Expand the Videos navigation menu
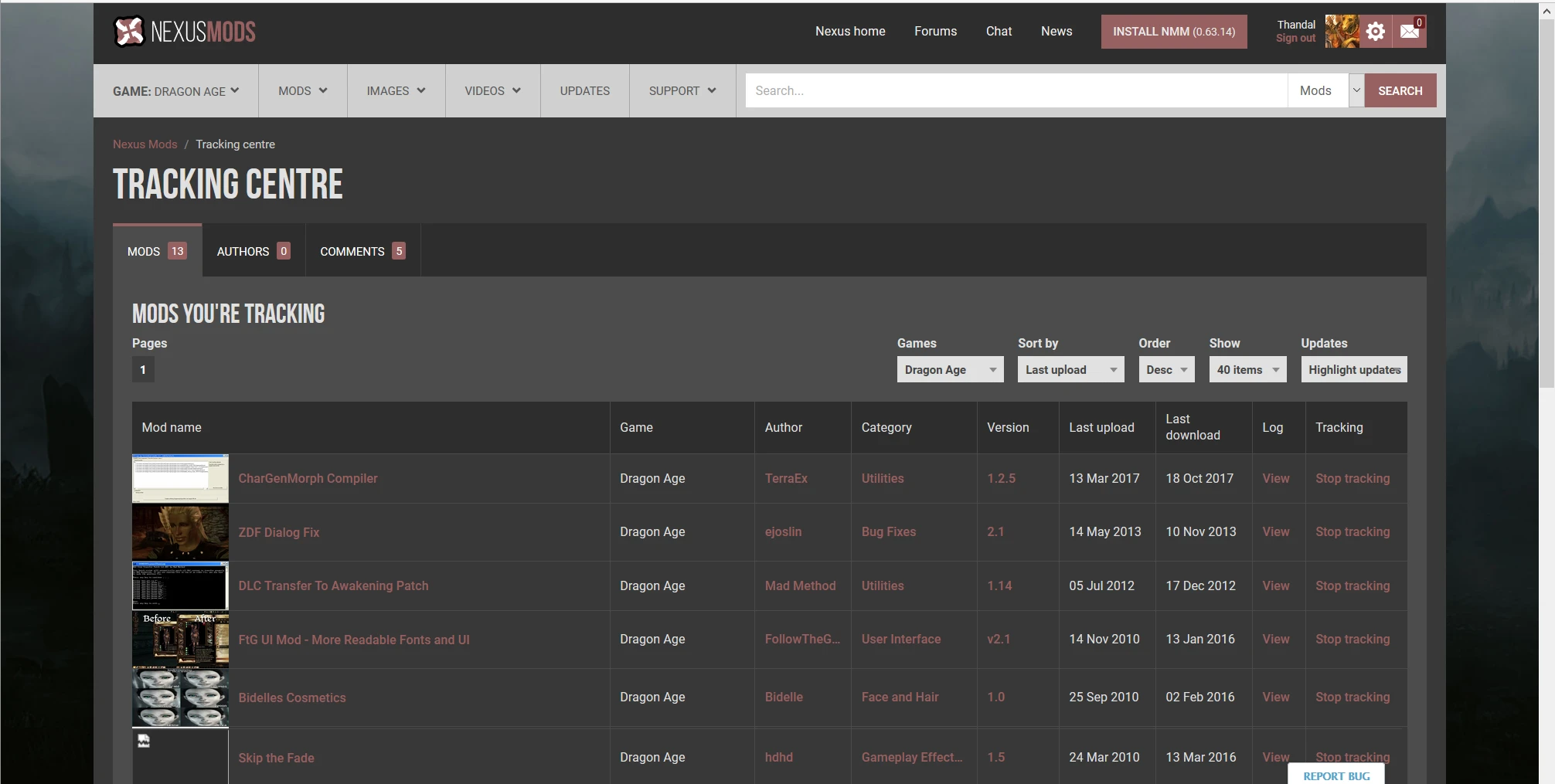The width and height of the screenshot is (1555, 784). pos(493,91)
